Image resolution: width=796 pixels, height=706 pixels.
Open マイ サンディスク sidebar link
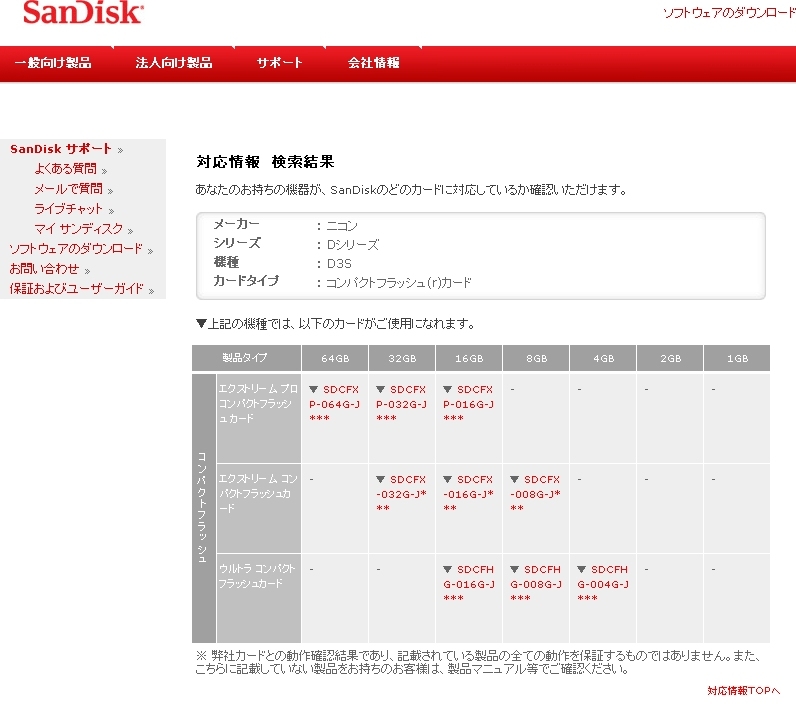tap(79, 229)
